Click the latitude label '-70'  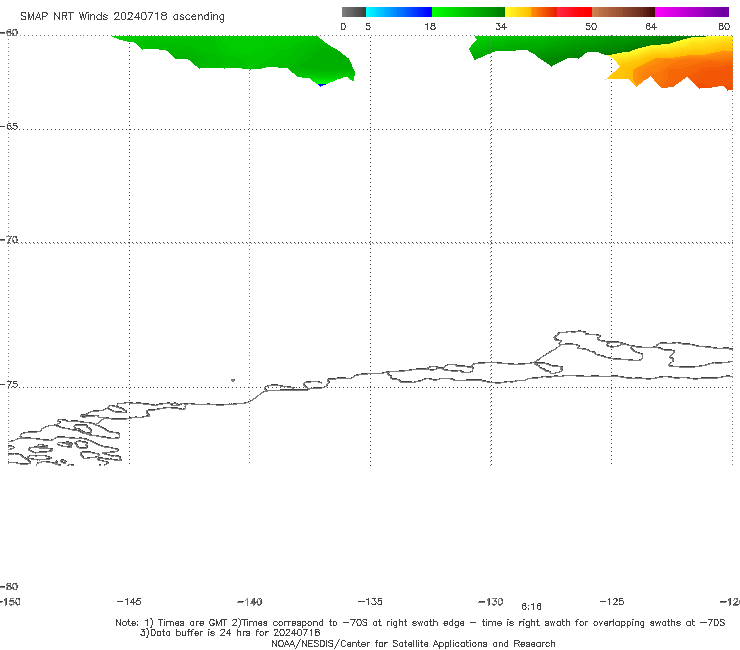coord(9,240)
